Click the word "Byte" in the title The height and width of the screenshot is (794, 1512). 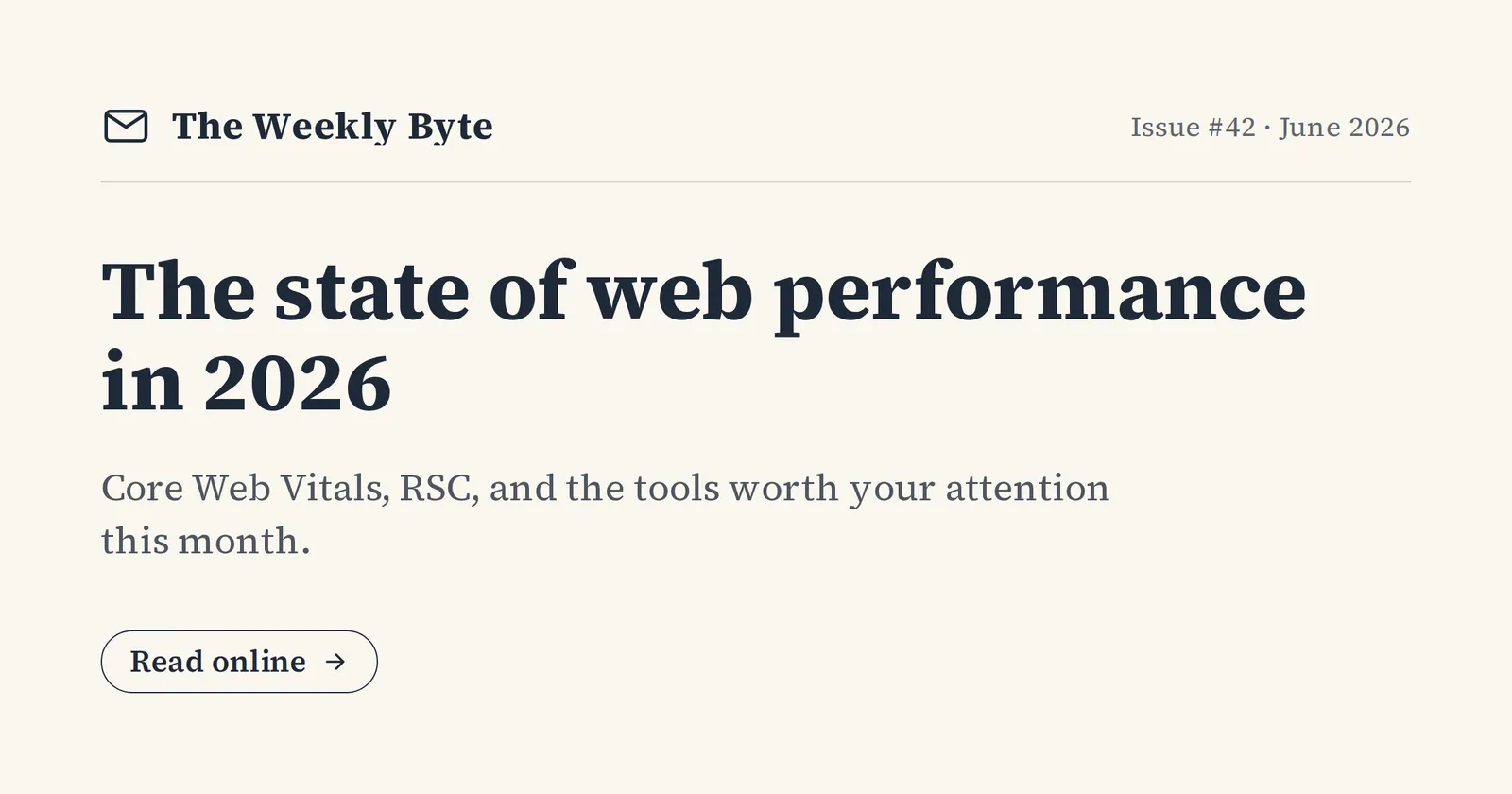coord(450,128)
